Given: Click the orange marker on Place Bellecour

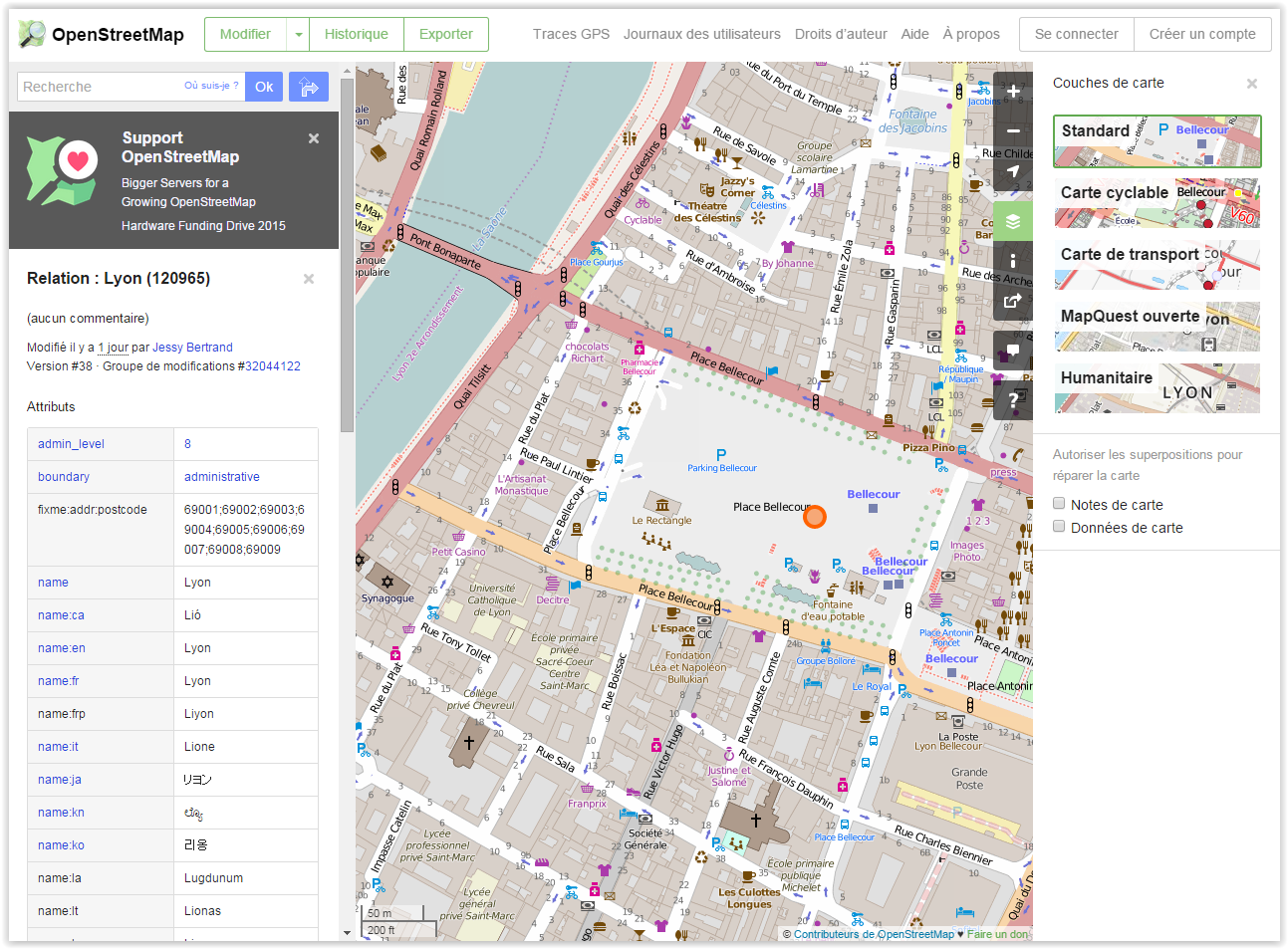Looking at the screenshot, I should (x=815, y=517).
